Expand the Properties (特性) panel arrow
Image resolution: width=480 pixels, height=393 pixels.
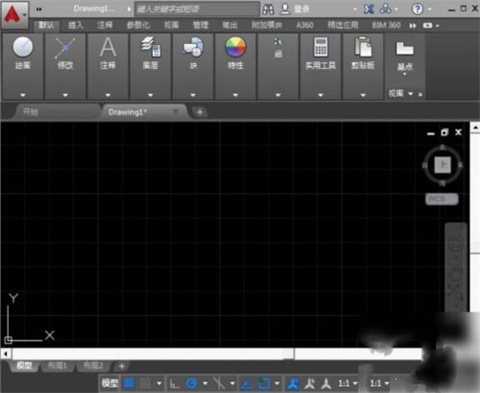coord(235,95)
